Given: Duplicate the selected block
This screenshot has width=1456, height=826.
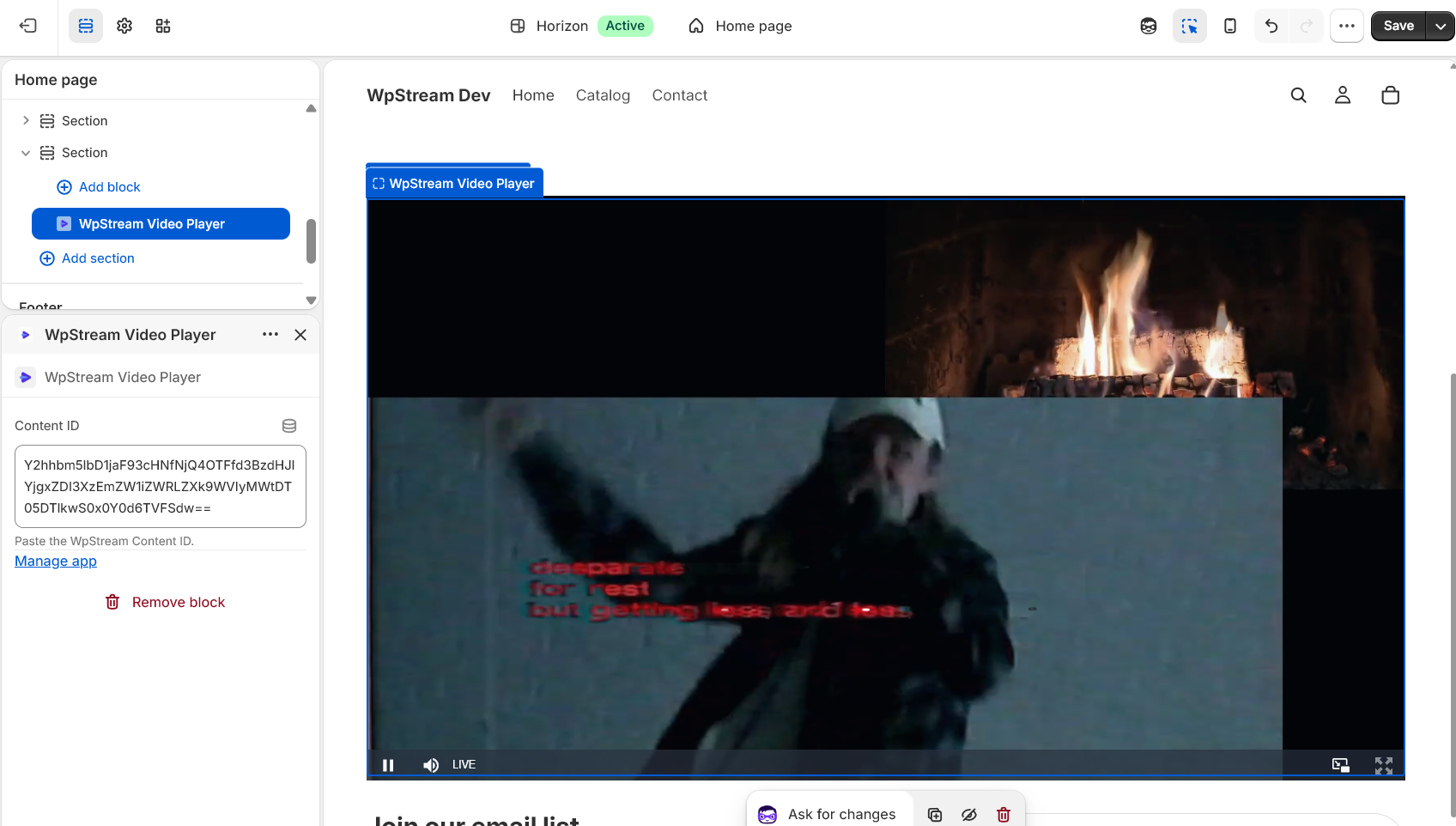Looking at the screenshot, I should tap(935, 815).
